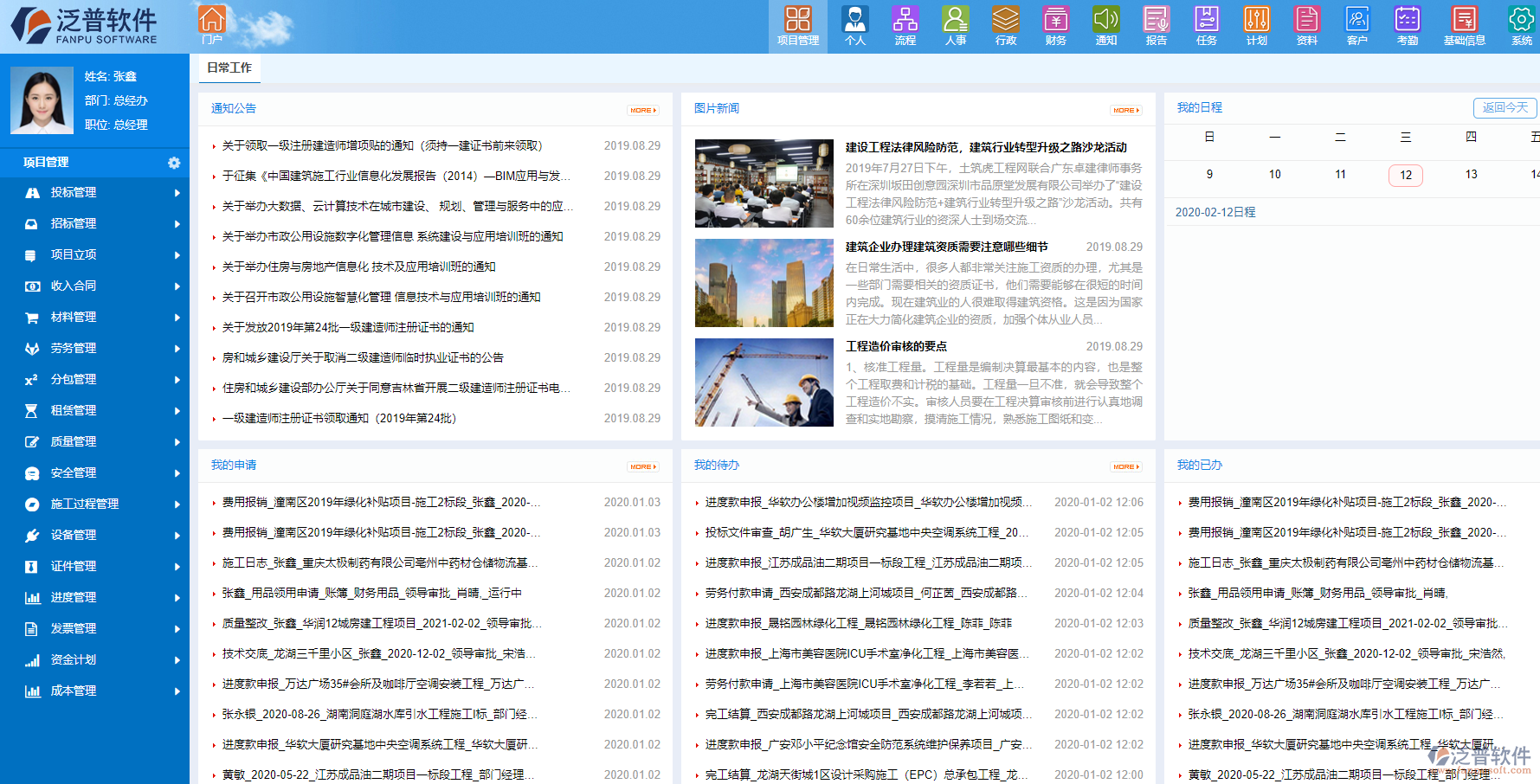Open 资料 documents icon
The height and width of the screenshot is (784, 1540).
click(1307, 26)
